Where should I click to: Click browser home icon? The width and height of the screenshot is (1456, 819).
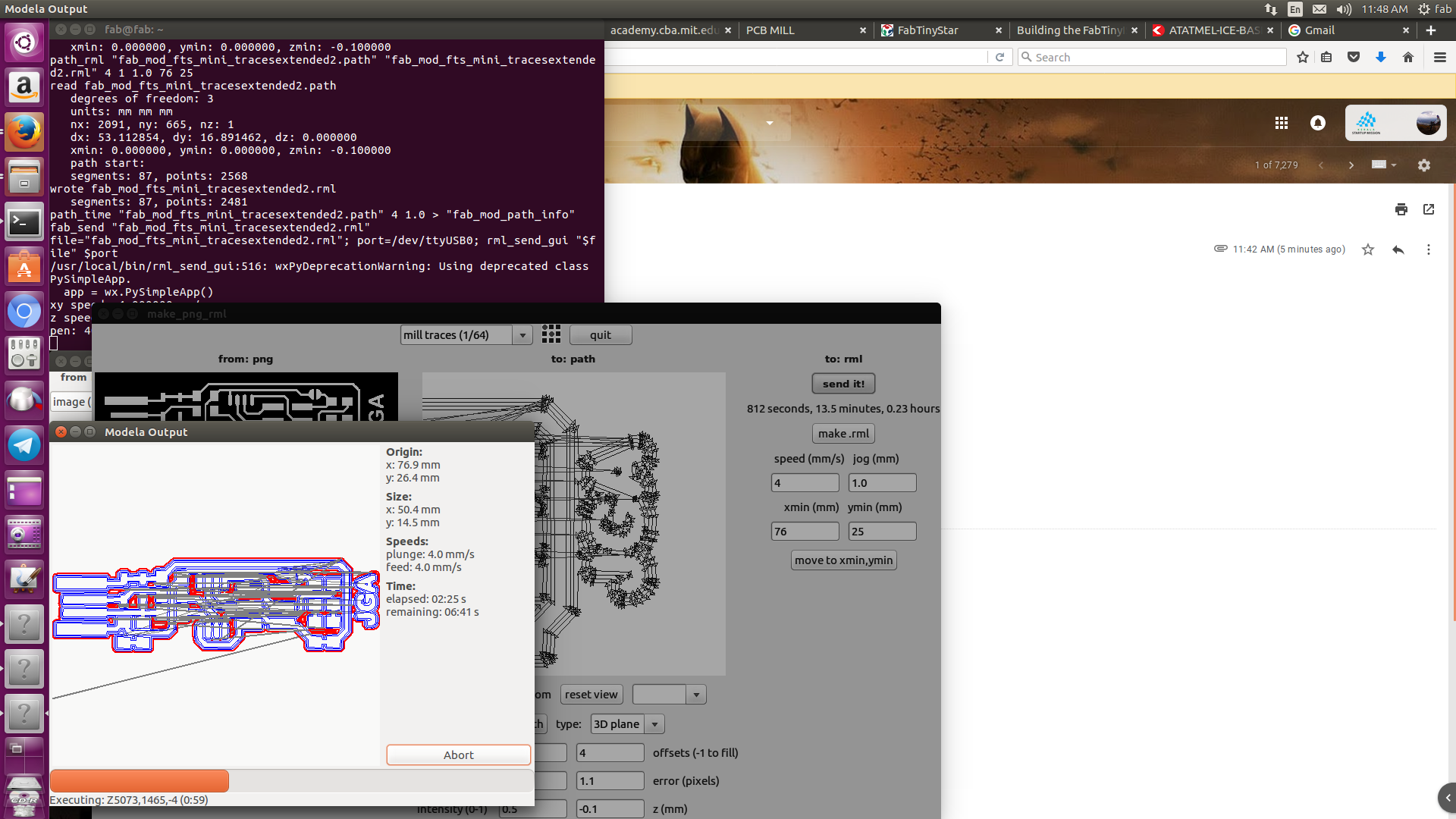pyautogui.click(x=1407, y=58)
